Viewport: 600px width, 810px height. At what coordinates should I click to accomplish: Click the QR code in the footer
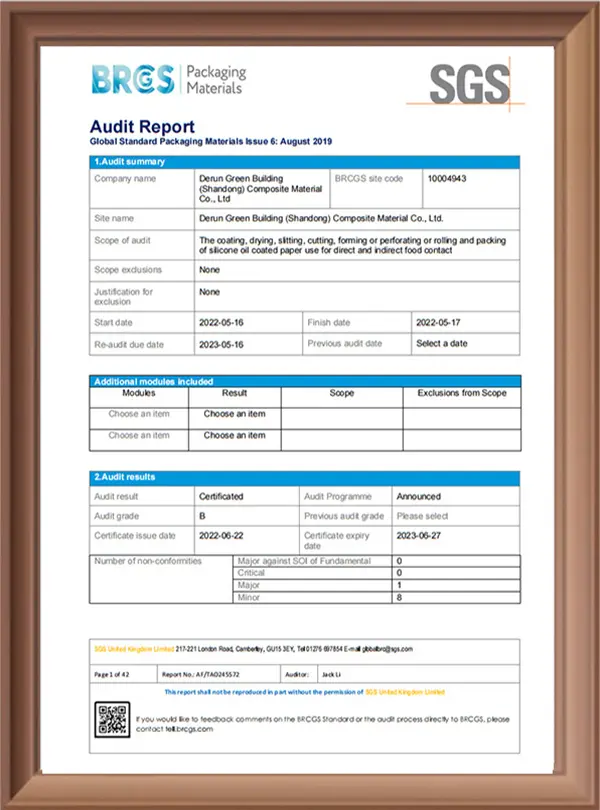point(111,720)
